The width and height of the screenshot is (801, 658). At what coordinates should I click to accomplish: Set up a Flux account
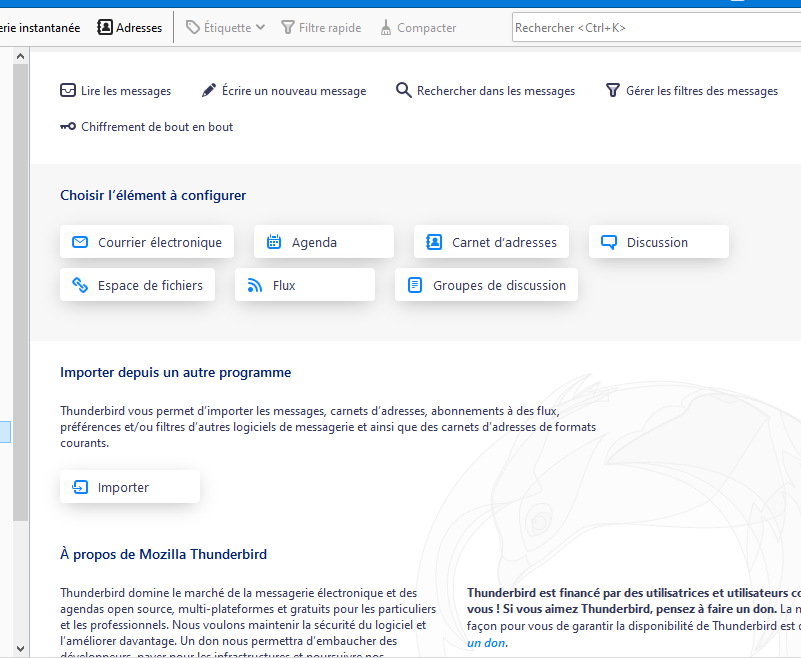tap(304, 285)
